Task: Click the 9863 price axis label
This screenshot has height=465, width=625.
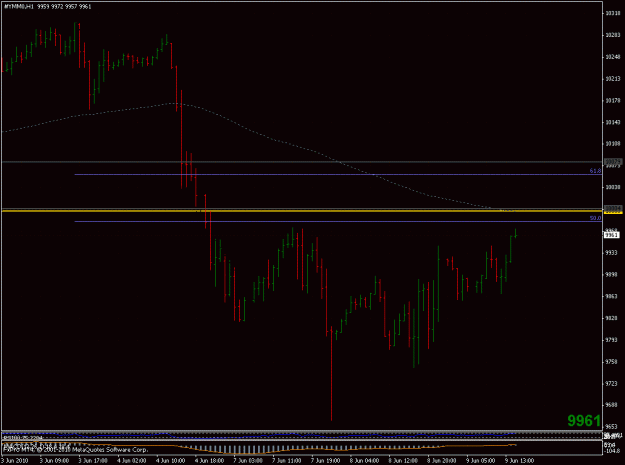Action: [612, 296]
